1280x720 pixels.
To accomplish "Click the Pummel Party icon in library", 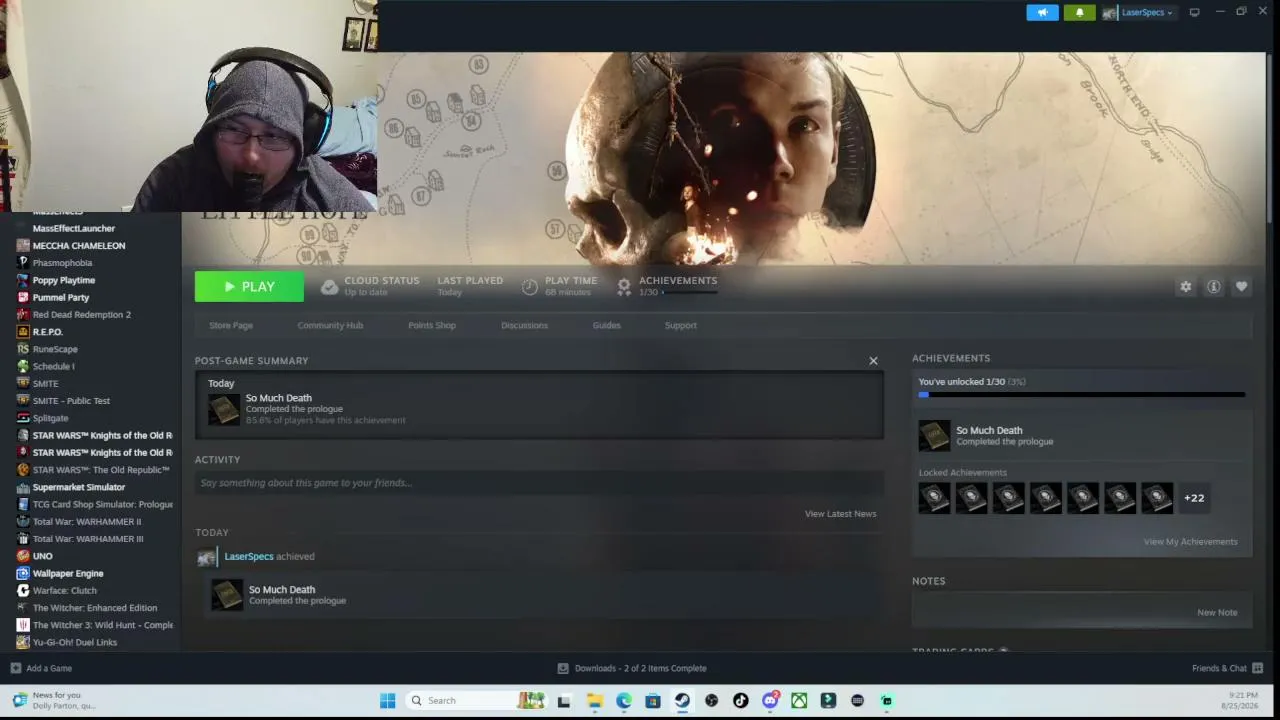I will [x=23, y=297].
